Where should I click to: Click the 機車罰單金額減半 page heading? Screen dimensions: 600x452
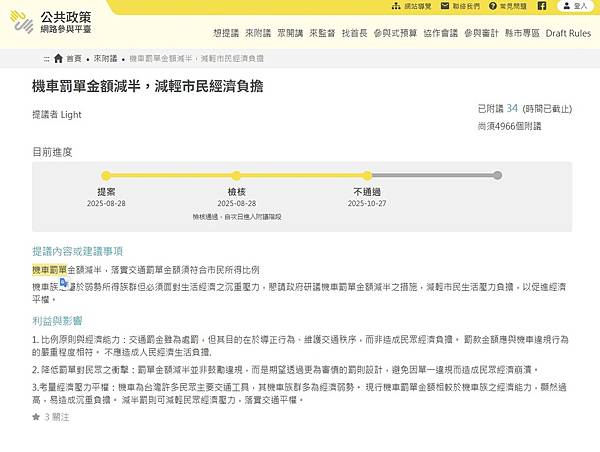click(148, 86)
